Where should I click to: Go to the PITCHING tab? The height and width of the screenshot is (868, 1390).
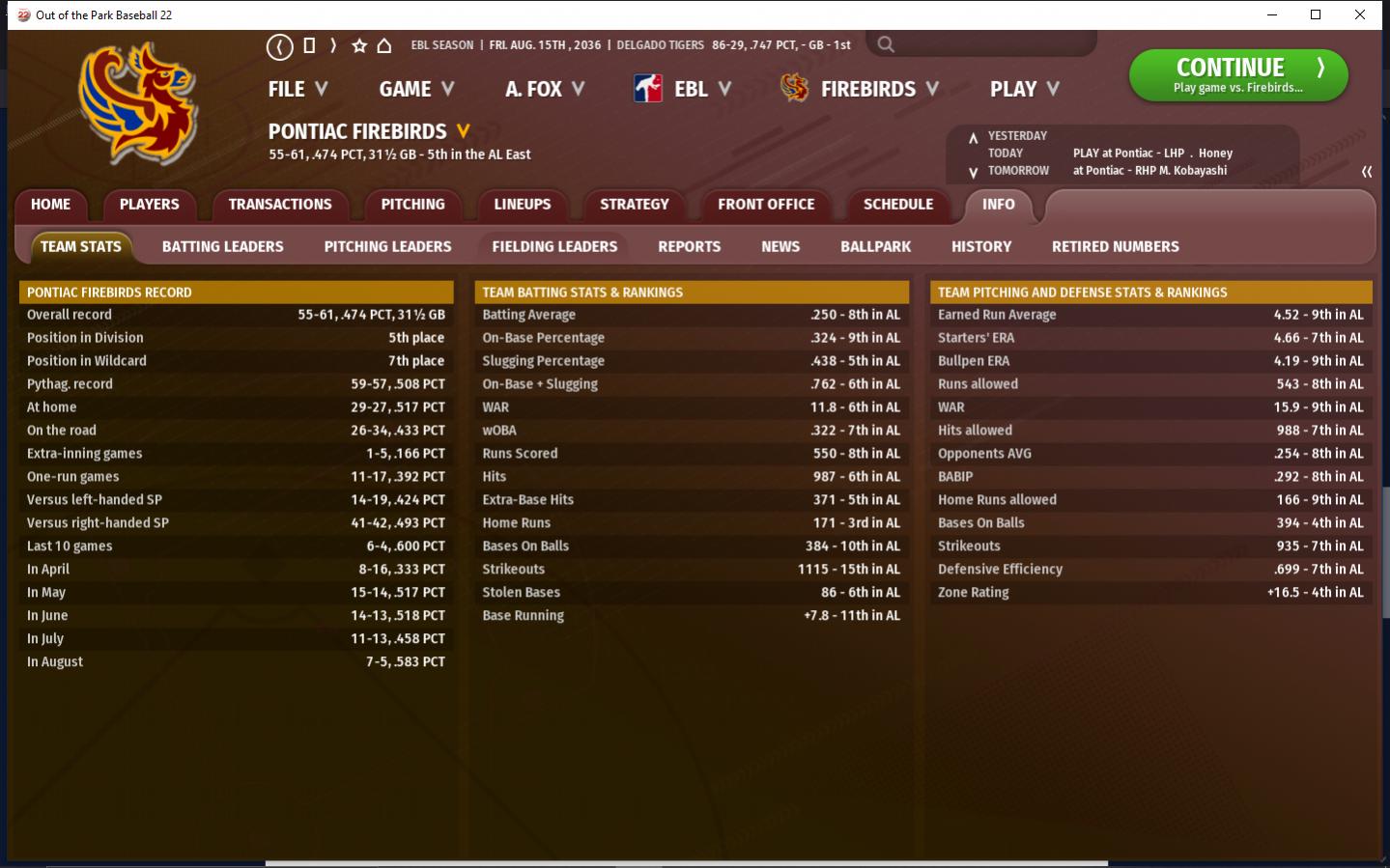412,205
